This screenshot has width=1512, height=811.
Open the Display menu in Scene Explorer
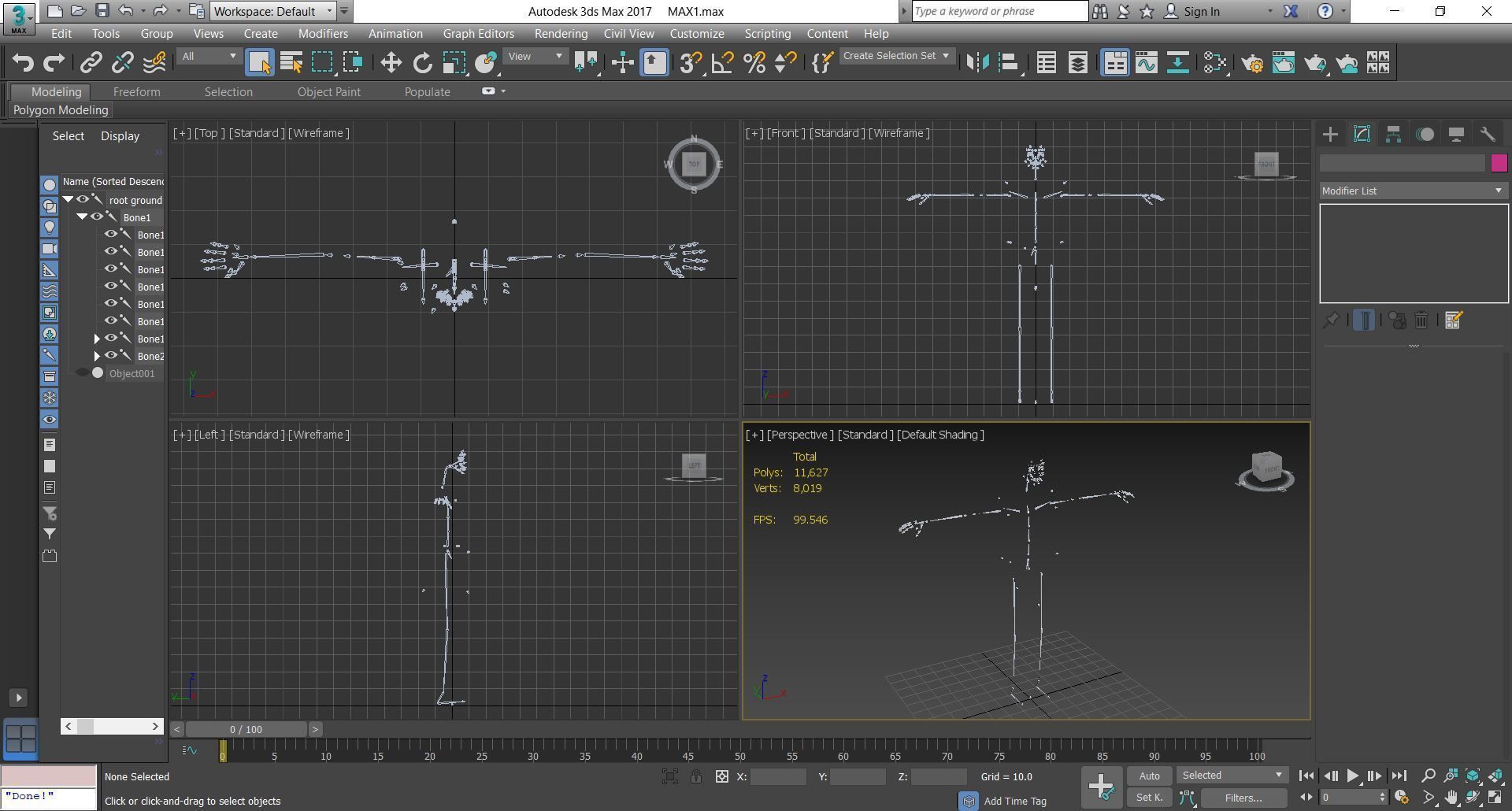click(120, 136)
